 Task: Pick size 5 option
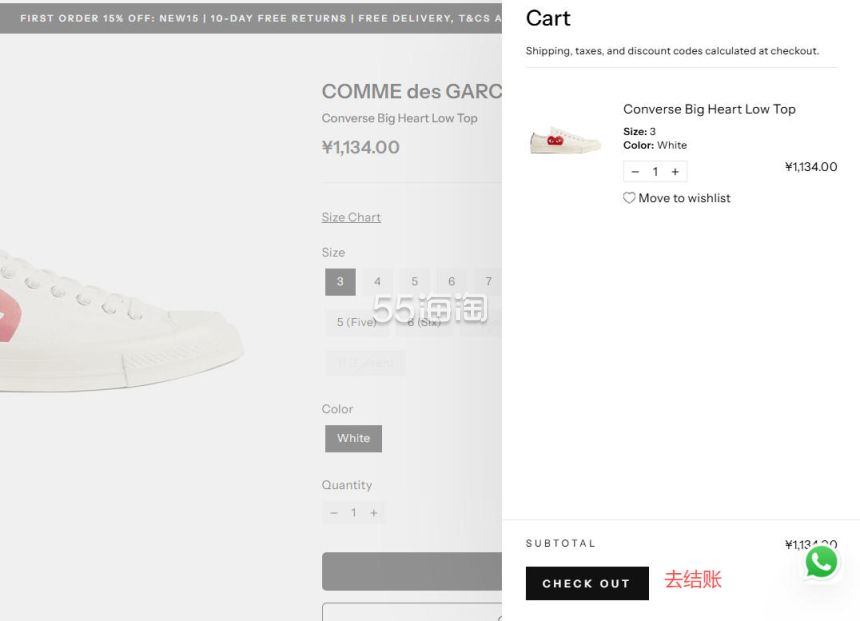tap(414, 282)
